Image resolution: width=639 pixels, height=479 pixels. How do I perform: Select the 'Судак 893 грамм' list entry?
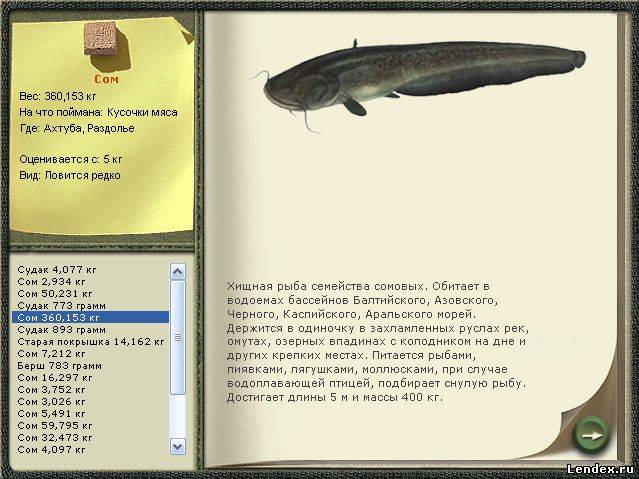click(62, 329)
